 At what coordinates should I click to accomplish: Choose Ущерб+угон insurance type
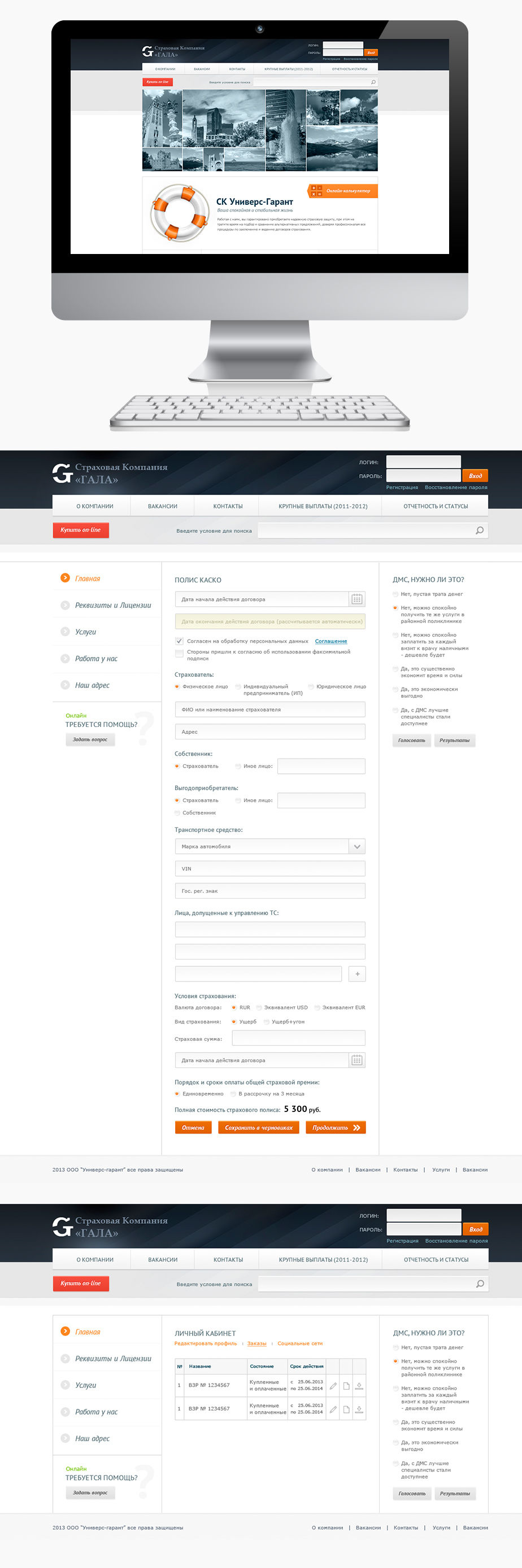(x=266, y=1022)
